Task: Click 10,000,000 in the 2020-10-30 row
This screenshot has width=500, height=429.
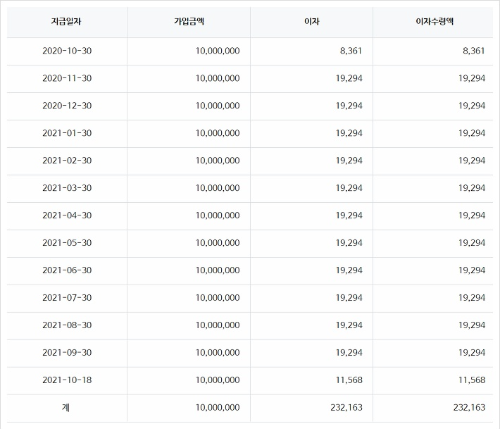Action: point(218,51)
